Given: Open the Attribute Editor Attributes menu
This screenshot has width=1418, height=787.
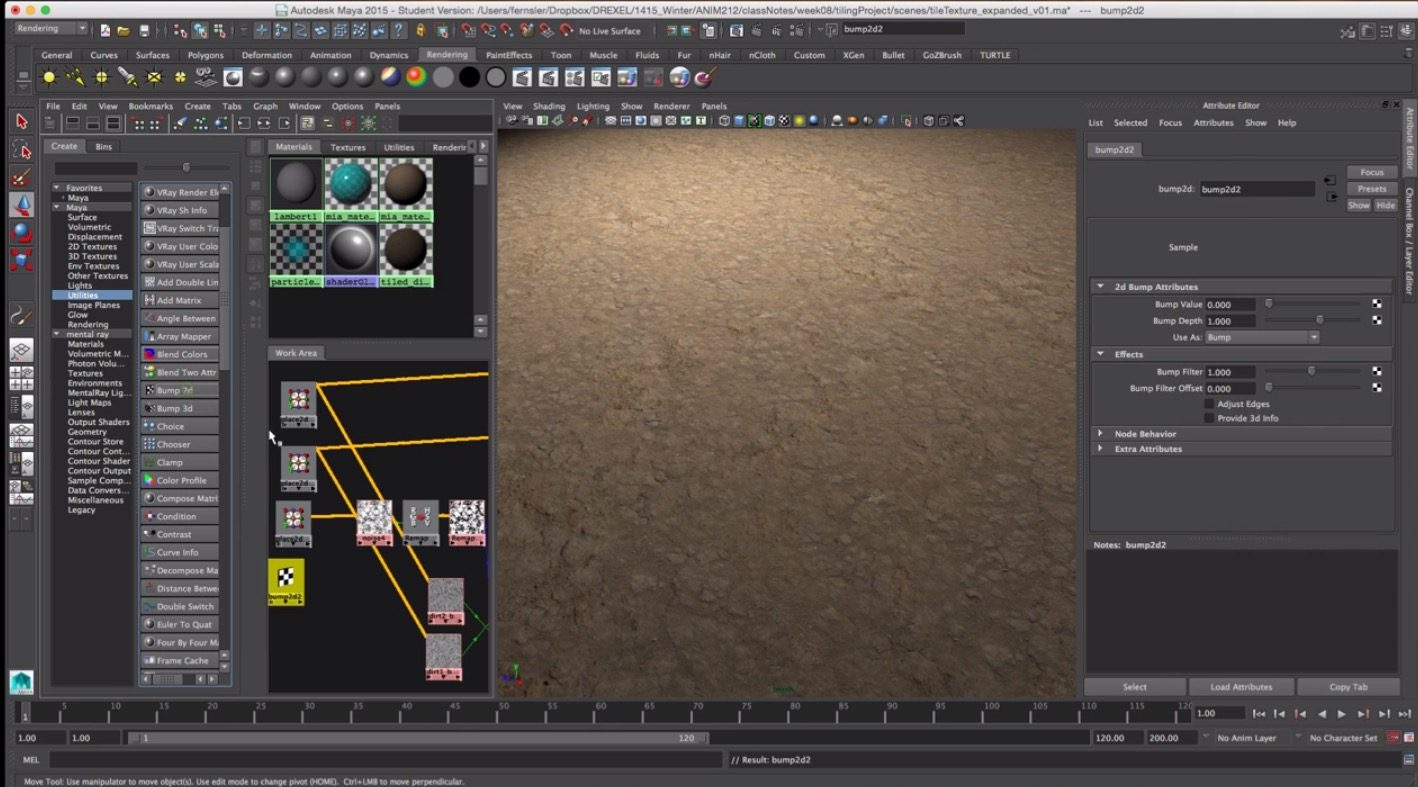Looking at the screenshot, I should (1213, 123).
